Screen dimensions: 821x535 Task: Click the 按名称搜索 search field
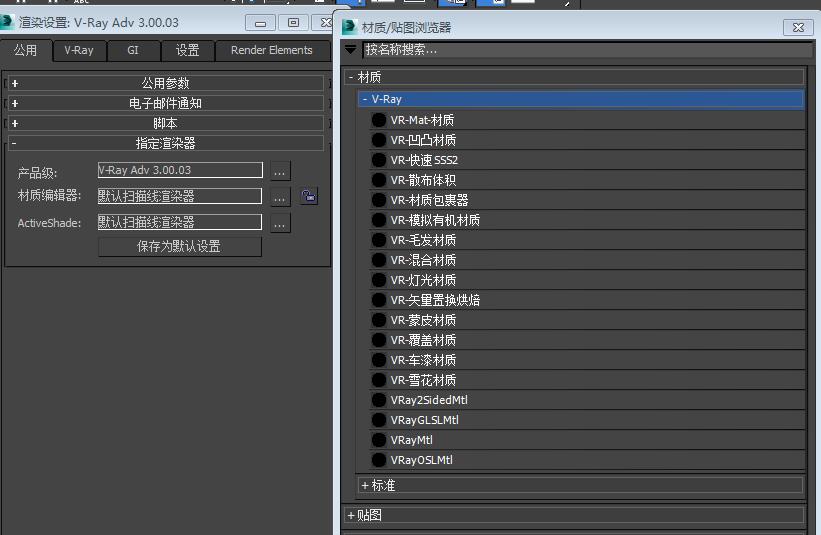tap(586, 50)
